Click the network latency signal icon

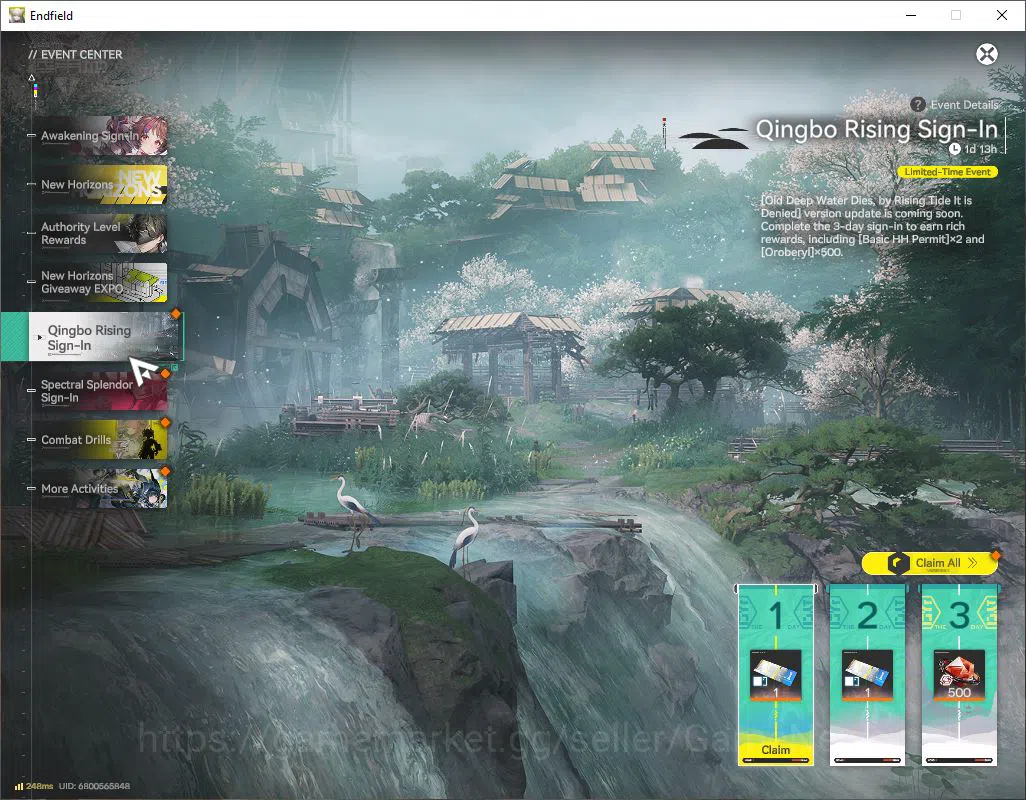19,786
